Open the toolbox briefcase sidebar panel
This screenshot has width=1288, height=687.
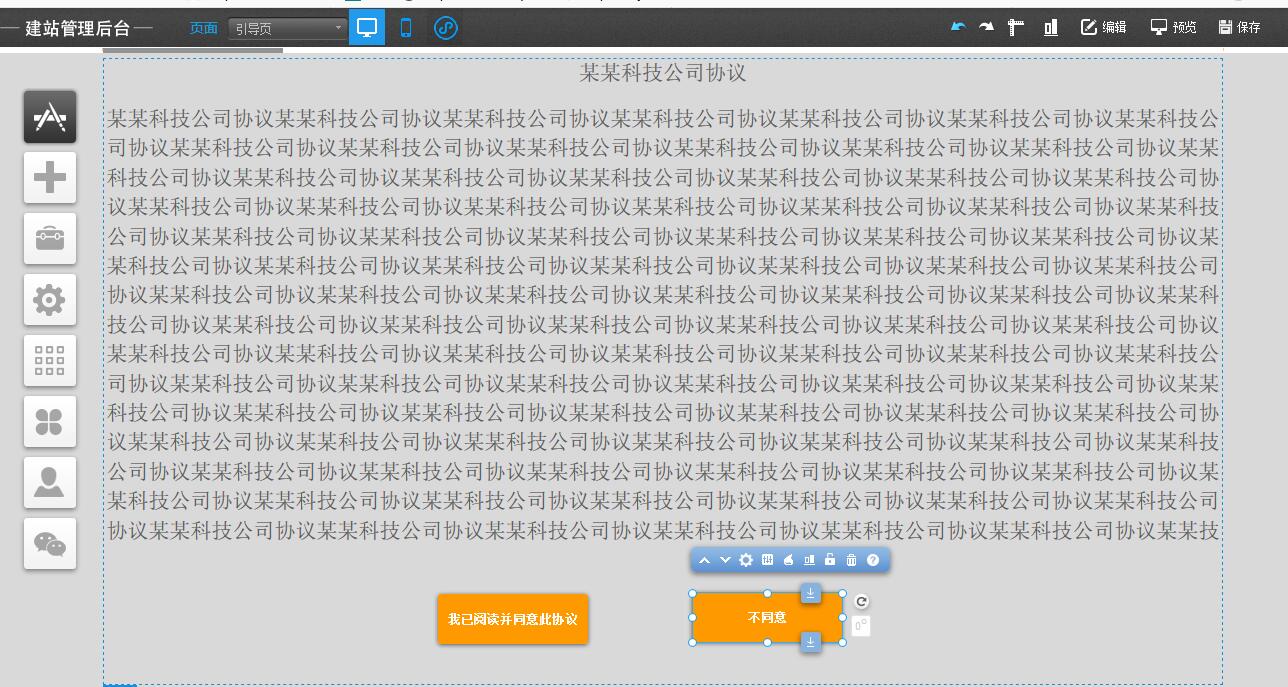(x=50, y=239)
